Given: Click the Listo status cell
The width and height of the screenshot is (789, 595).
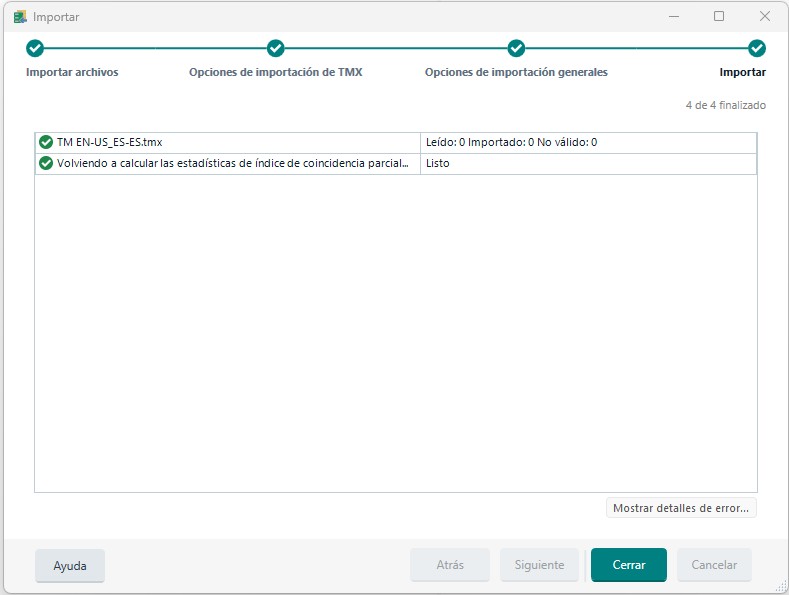Looking at the screenshot, I should (588, 164).
